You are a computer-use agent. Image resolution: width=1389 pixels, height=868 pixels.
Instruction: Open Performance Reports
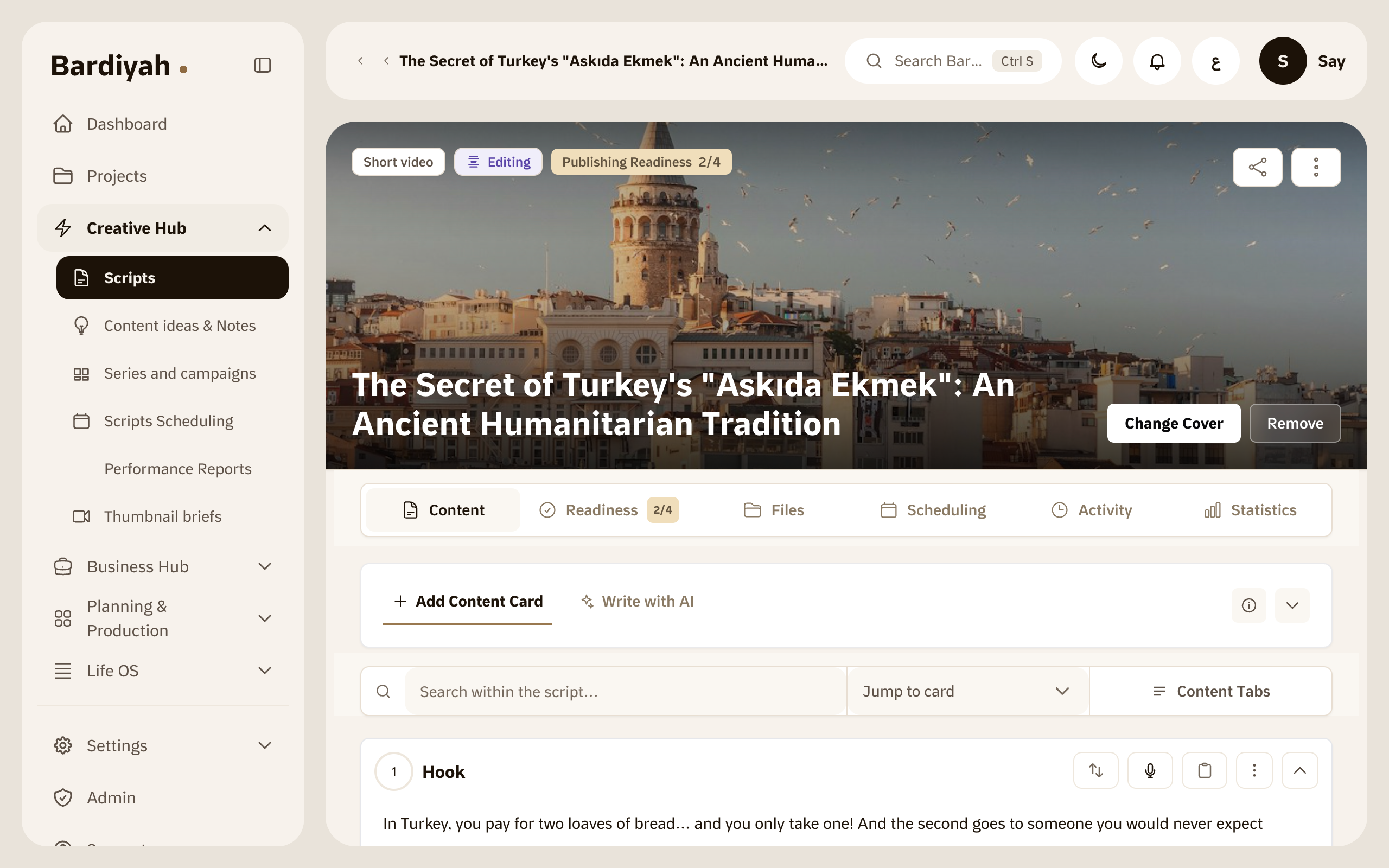pos(172,468)
